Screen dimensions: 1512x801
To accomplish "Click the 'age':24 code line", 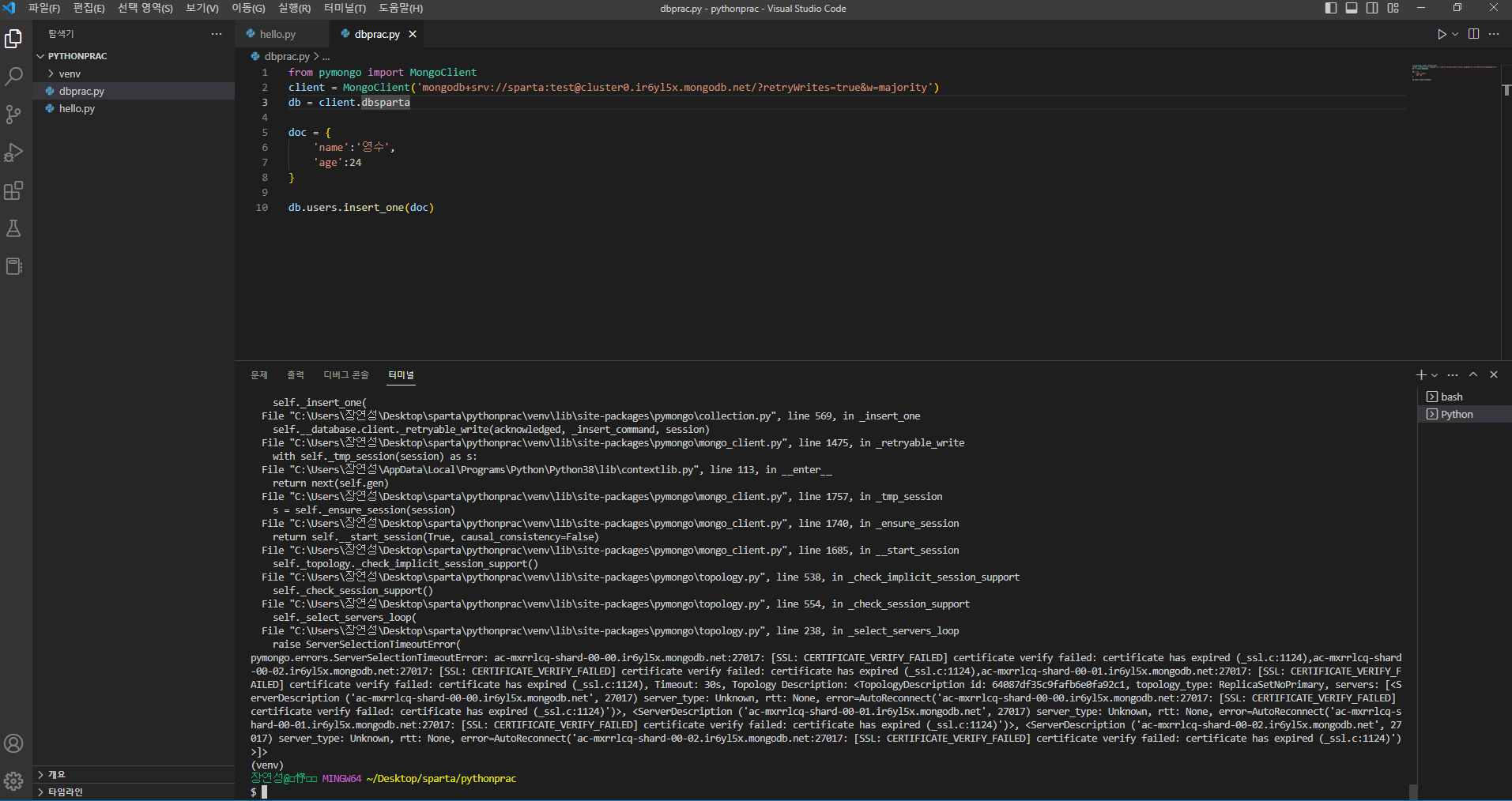I will tap(337, 162).
